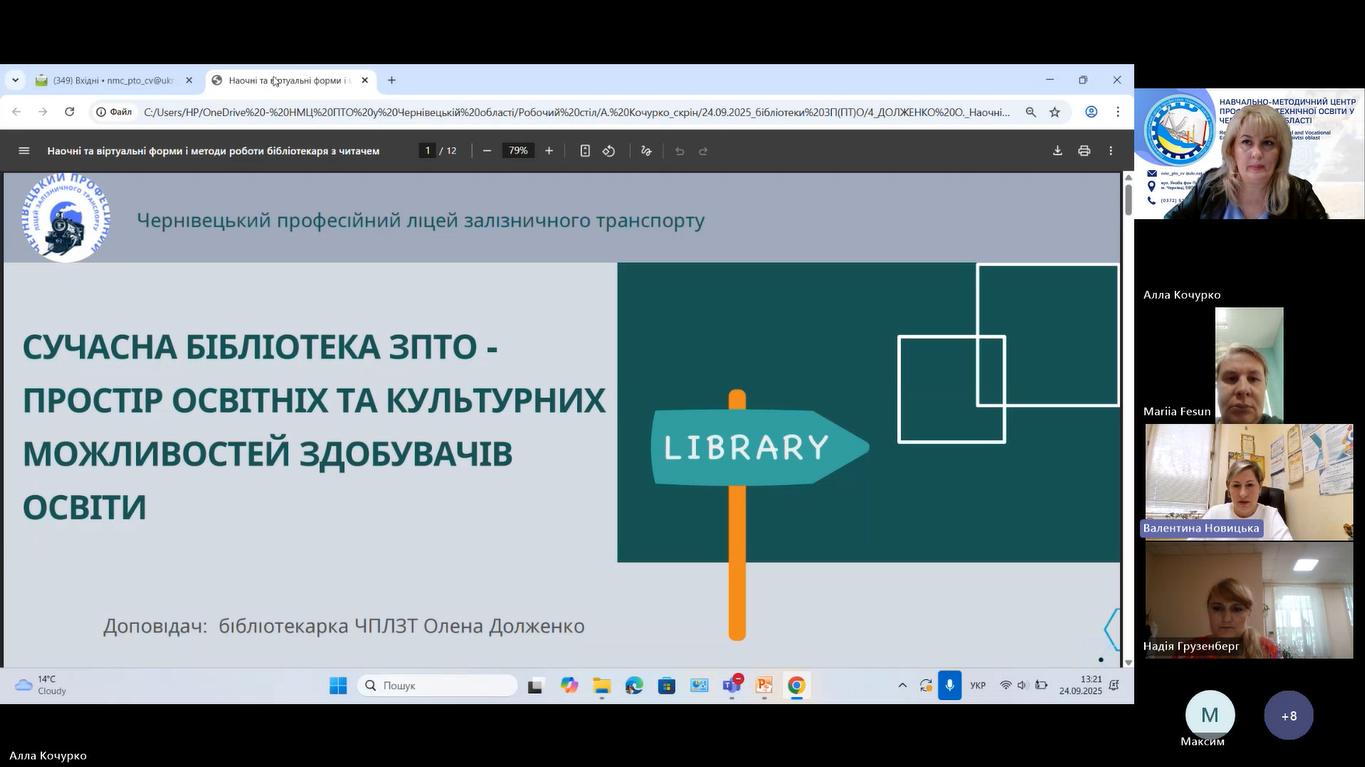Reload the page in the browser

(69, 112)
